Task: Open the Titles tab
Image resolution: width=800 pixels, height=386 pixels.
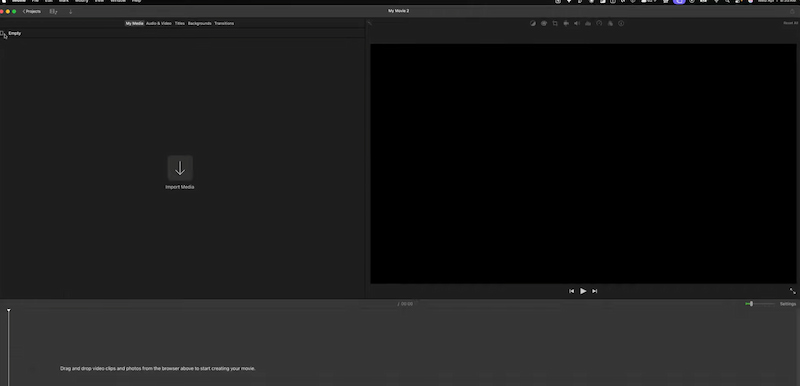Action: pyautogui.click(x=180, y=23)
